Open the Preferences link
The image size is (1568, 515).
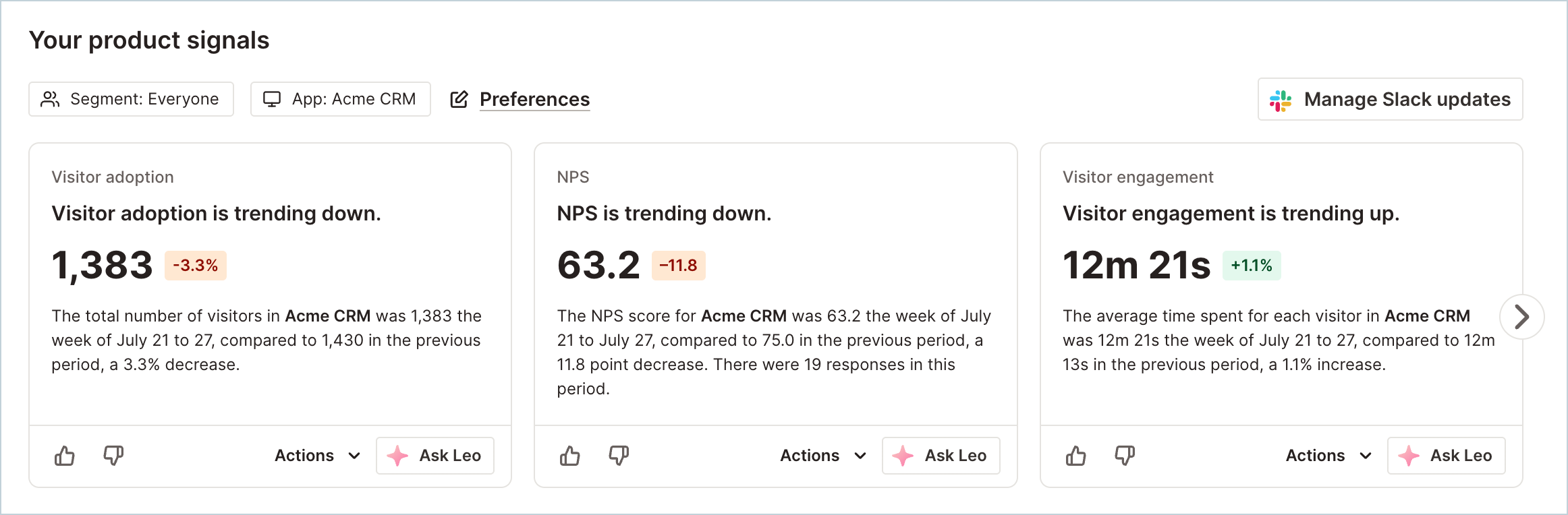[x=534, y=99]
